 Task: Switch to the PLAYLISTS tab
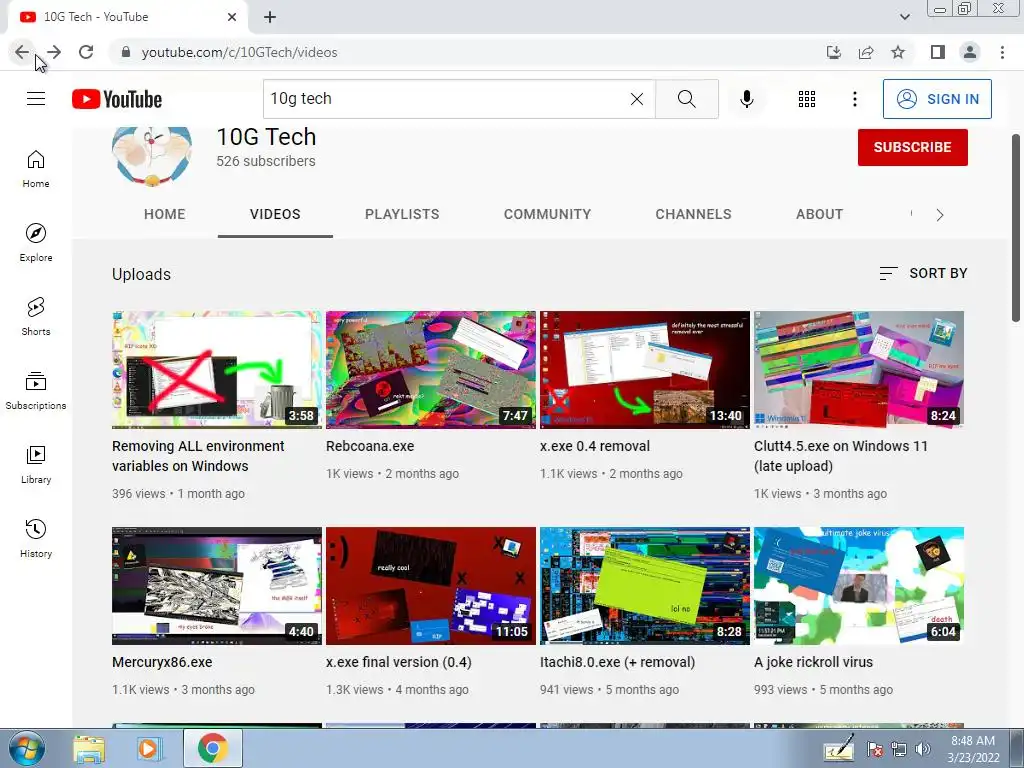402,214
